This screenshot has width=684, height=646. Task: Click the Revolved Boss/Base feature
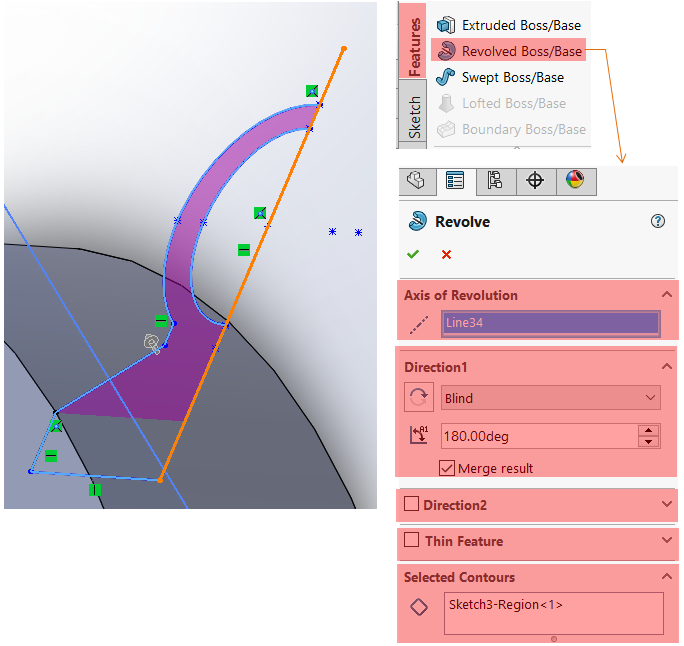click(x=509, y=51)
